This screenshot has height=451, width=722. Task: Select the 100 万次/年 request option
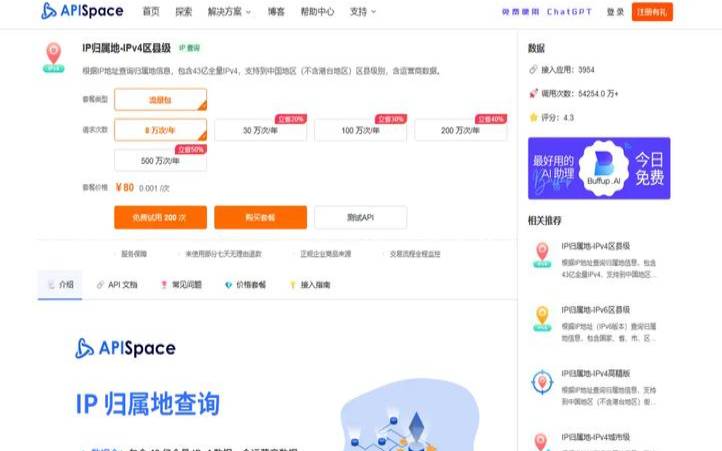[361, 130]
